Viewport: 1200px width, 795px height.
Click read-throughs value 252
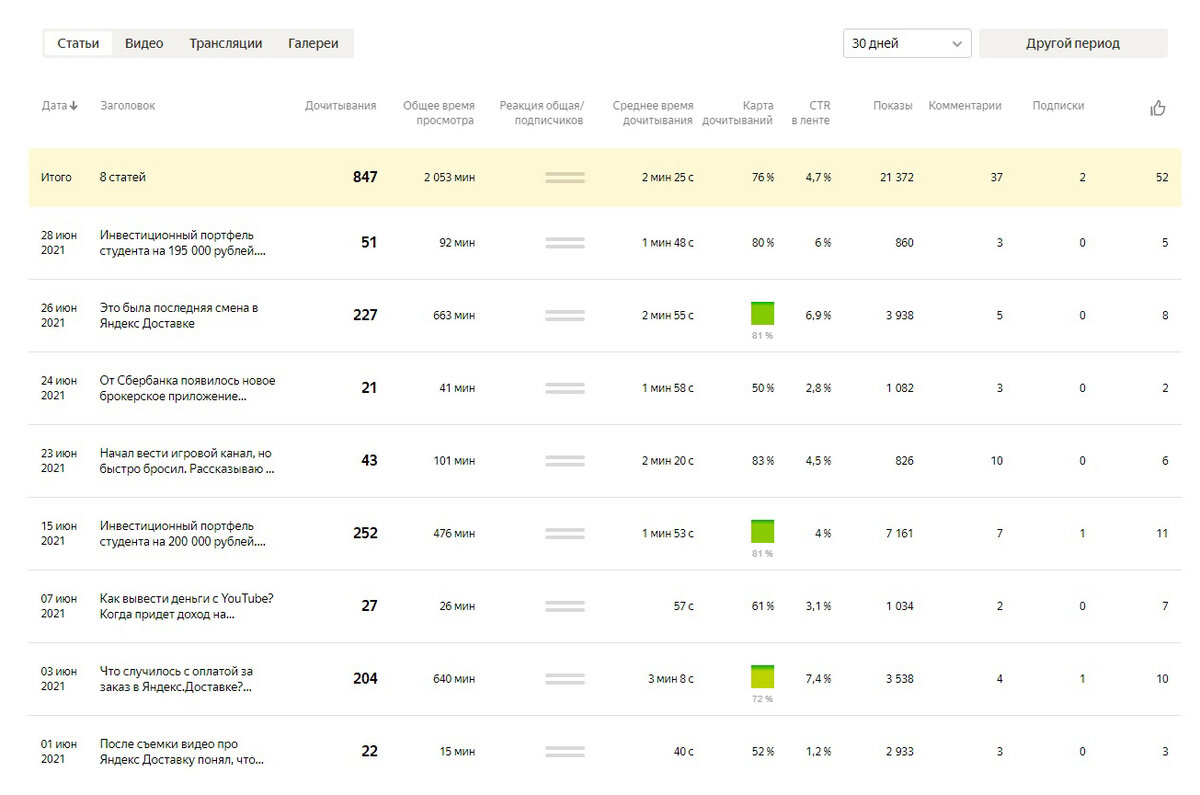click(x=365, y=533)
